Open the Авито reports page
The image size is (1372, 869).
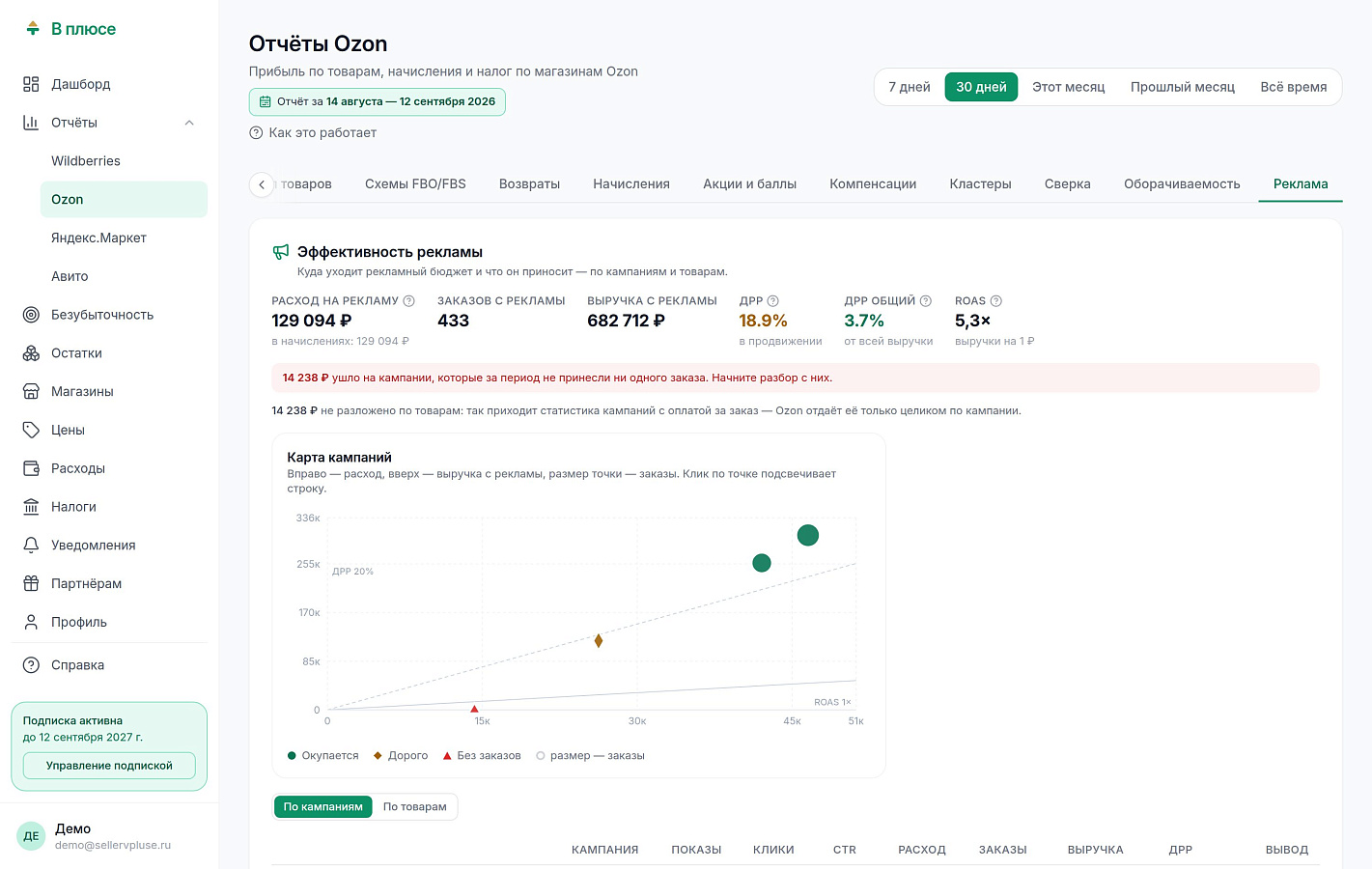(x=124, y=276)
